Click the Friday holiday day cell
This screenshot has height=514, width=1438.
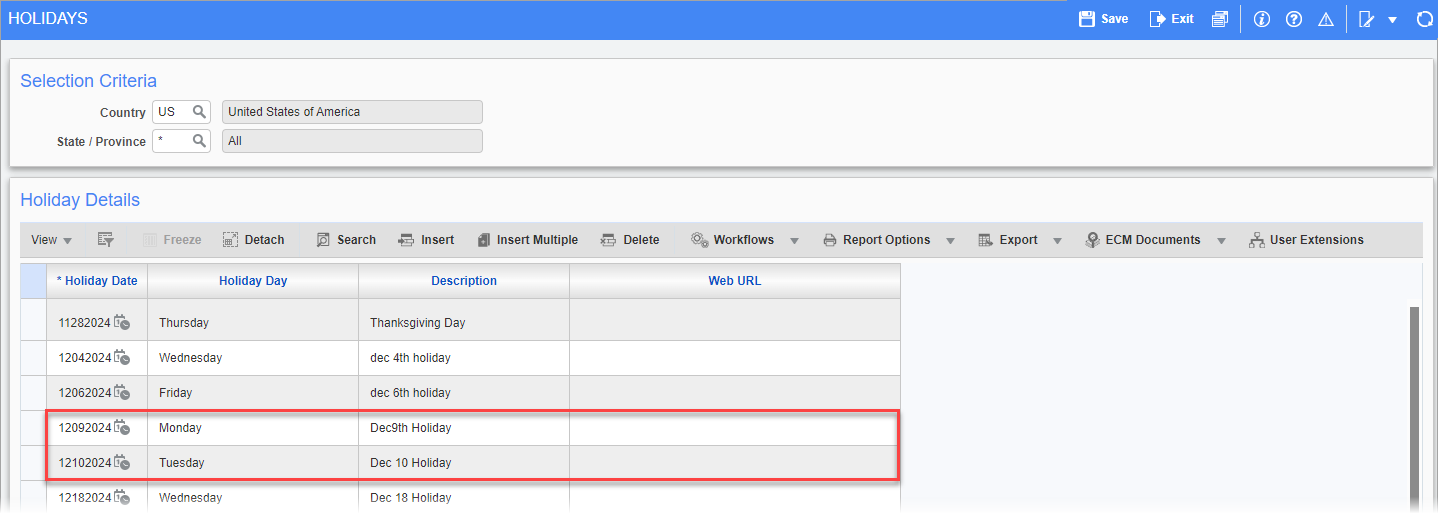[253, 393]
